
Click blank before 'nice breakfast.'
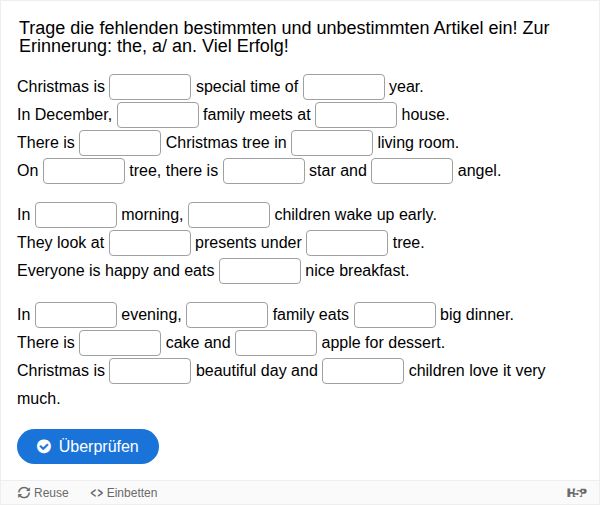tap(260, 271)
